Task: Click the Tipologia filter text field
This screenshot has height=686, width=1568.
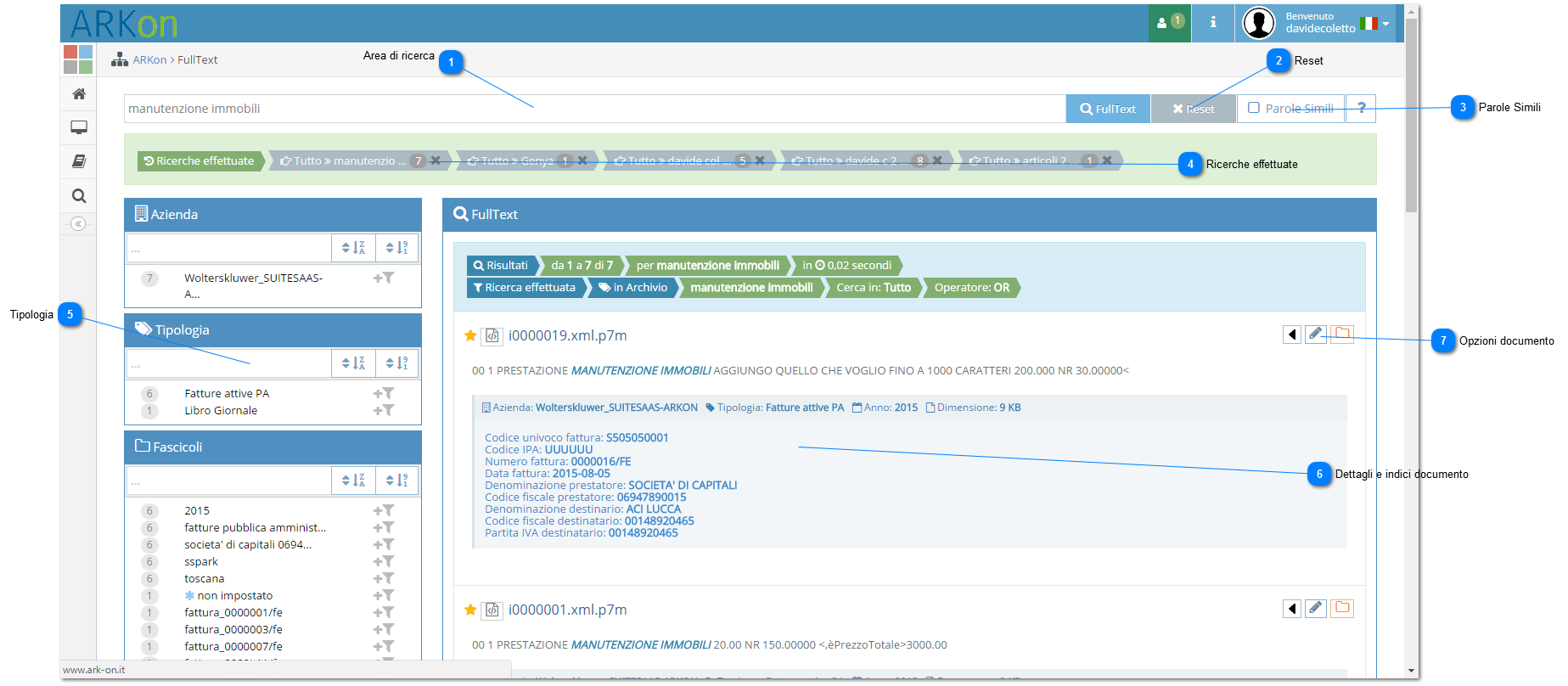Action: click(x=229, y=363)
